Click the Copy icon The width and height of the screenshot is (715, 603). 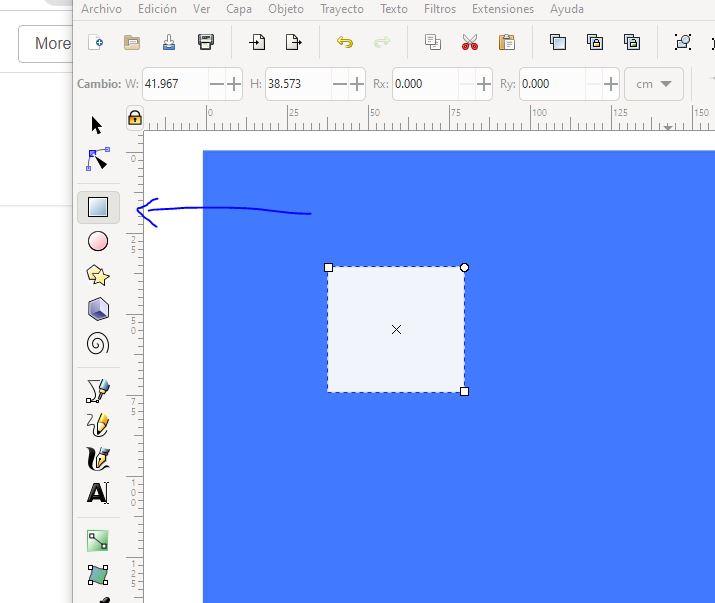(433, 42)
